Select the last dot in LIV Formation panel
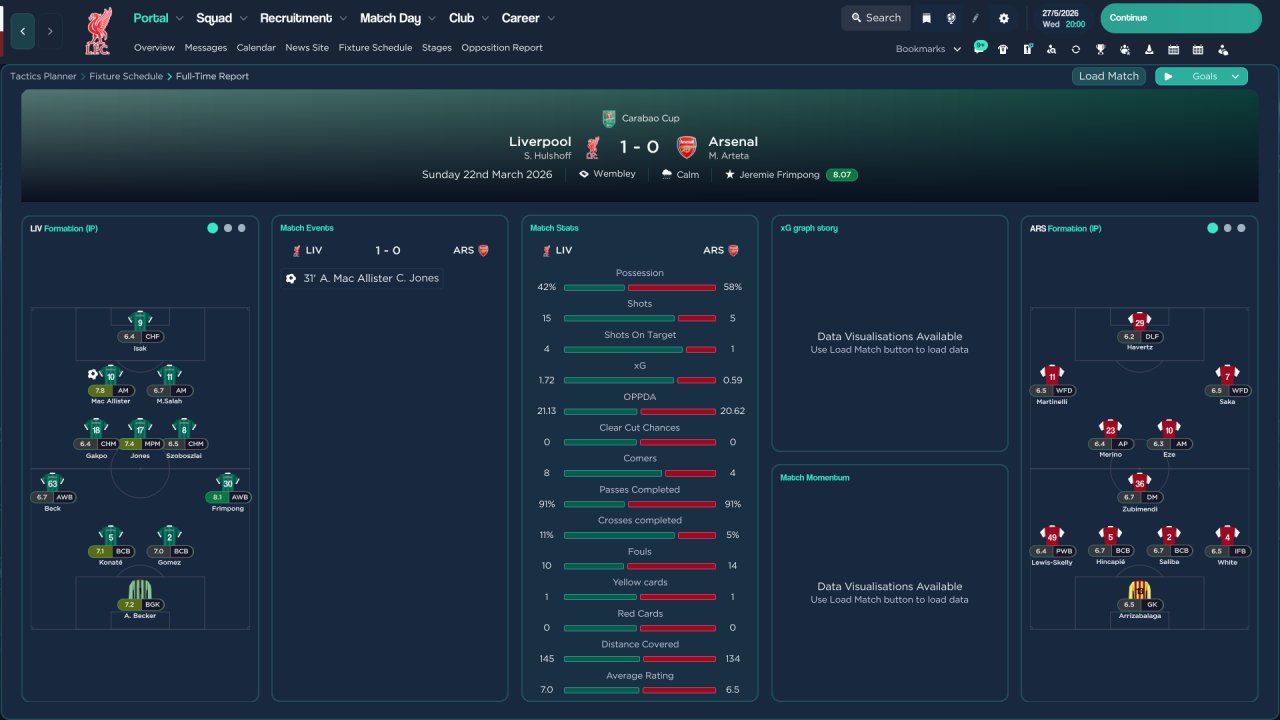1280x720 pixels. 242,228
